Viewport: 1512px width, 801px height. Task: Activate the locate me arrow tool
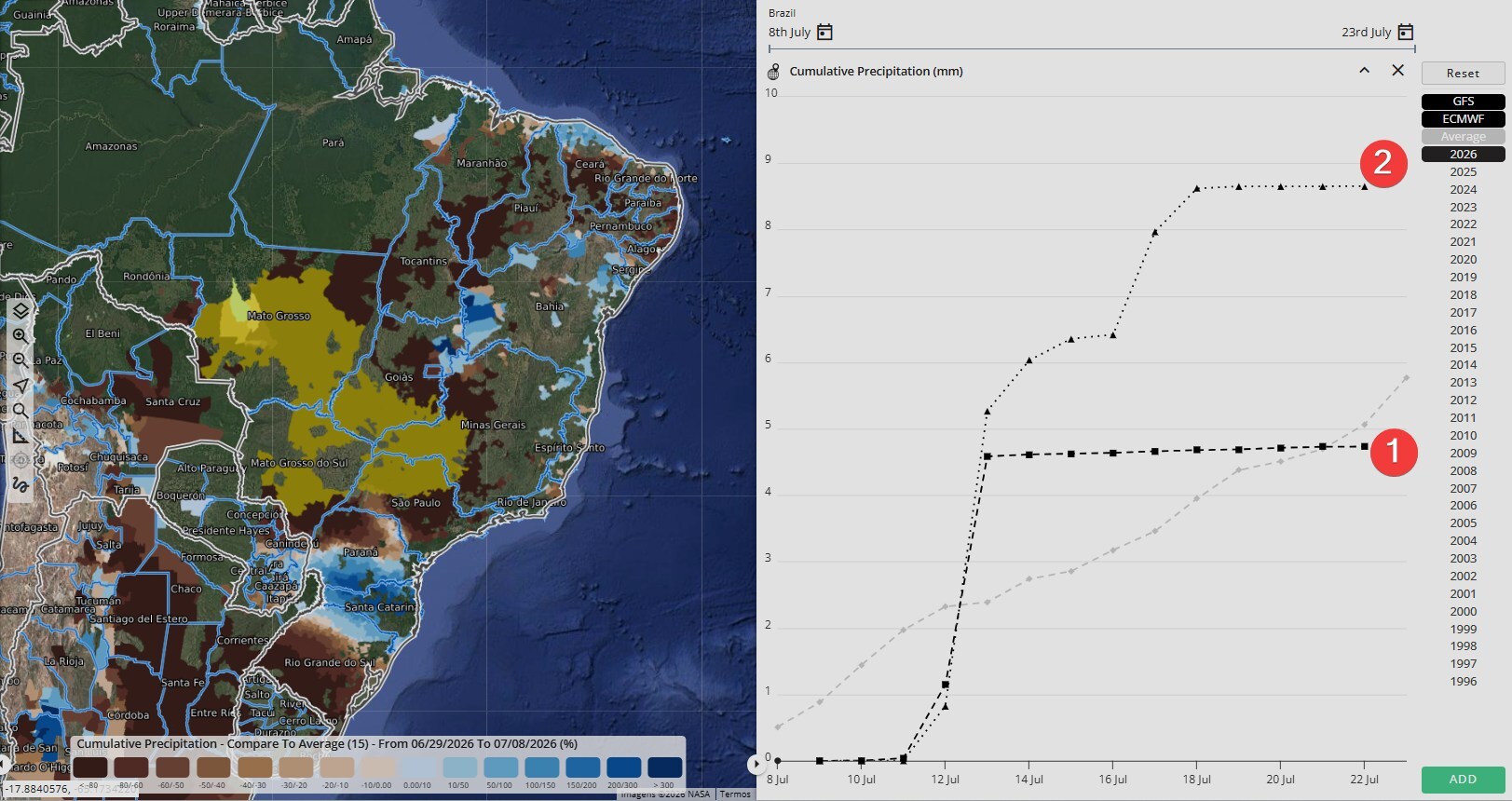(x=20, y=386)
